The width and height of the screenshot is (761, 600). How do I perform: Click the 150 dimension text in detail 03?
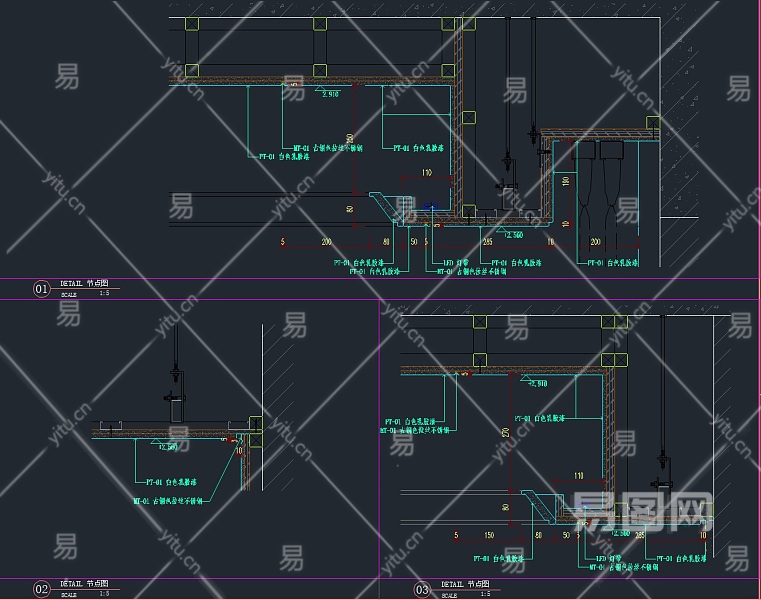coord(487,536)
